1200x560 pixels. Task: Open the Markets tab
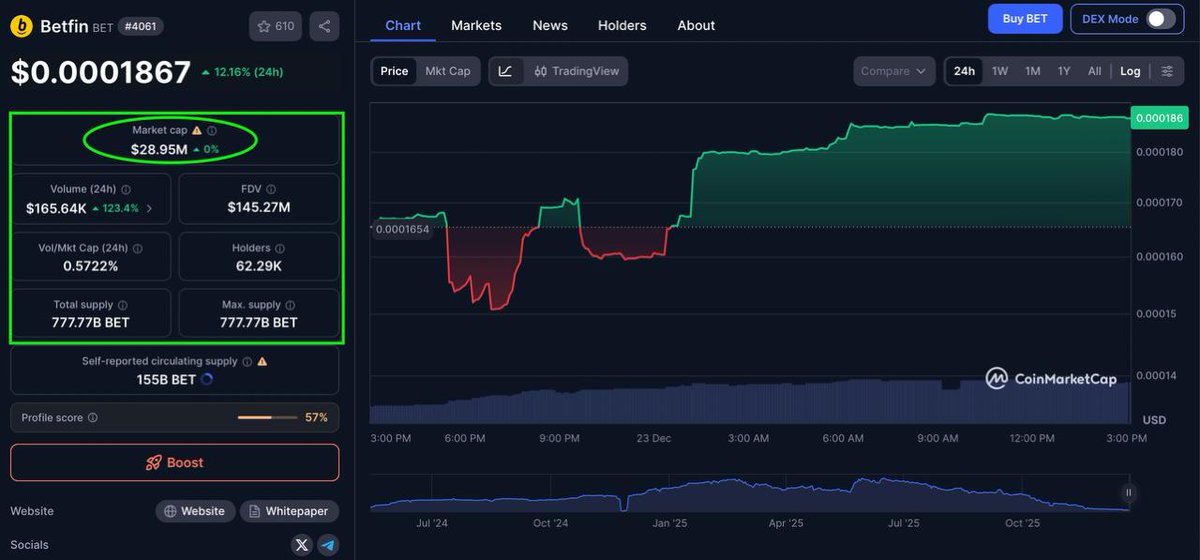[476, 25]
